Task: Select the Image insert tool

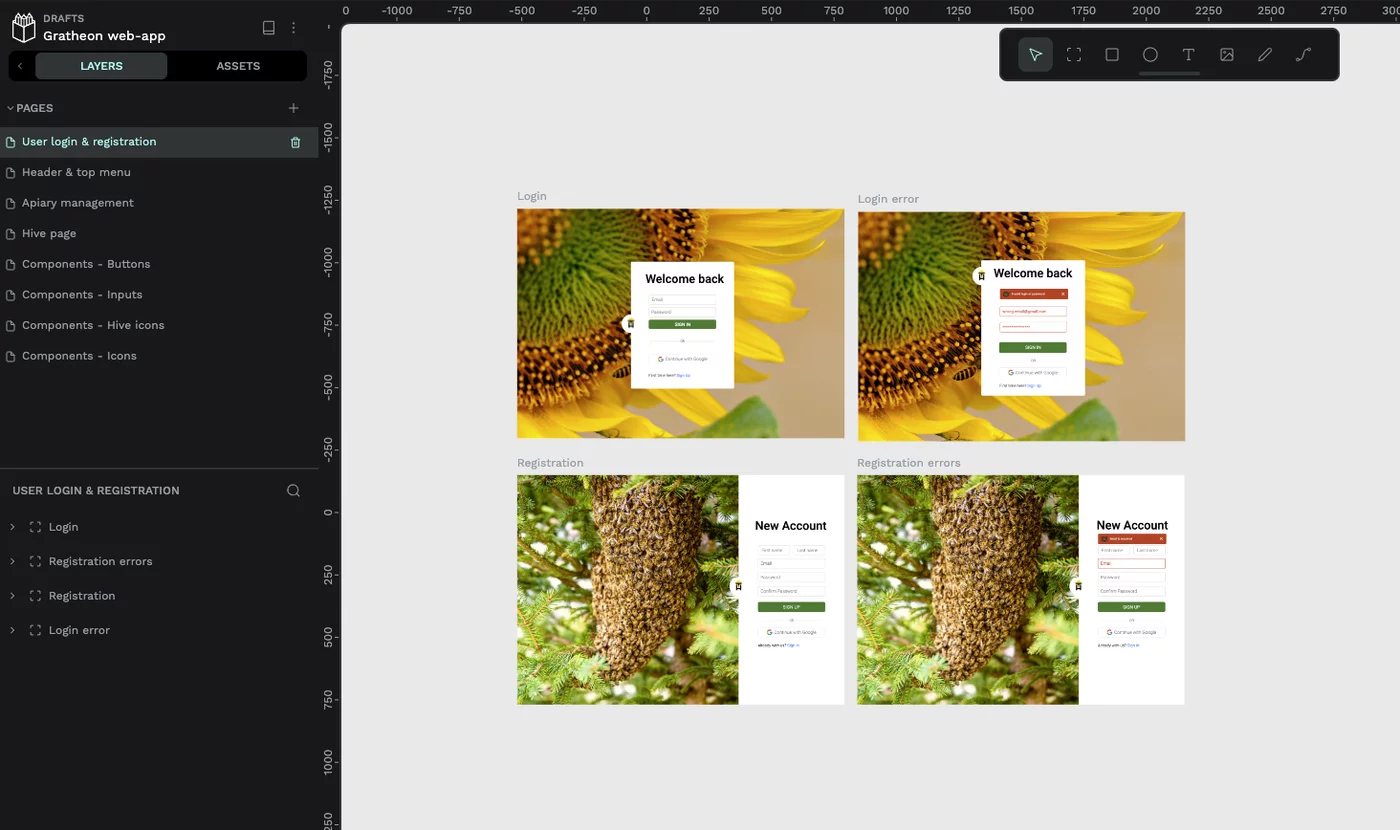Action: [1227, 55]
